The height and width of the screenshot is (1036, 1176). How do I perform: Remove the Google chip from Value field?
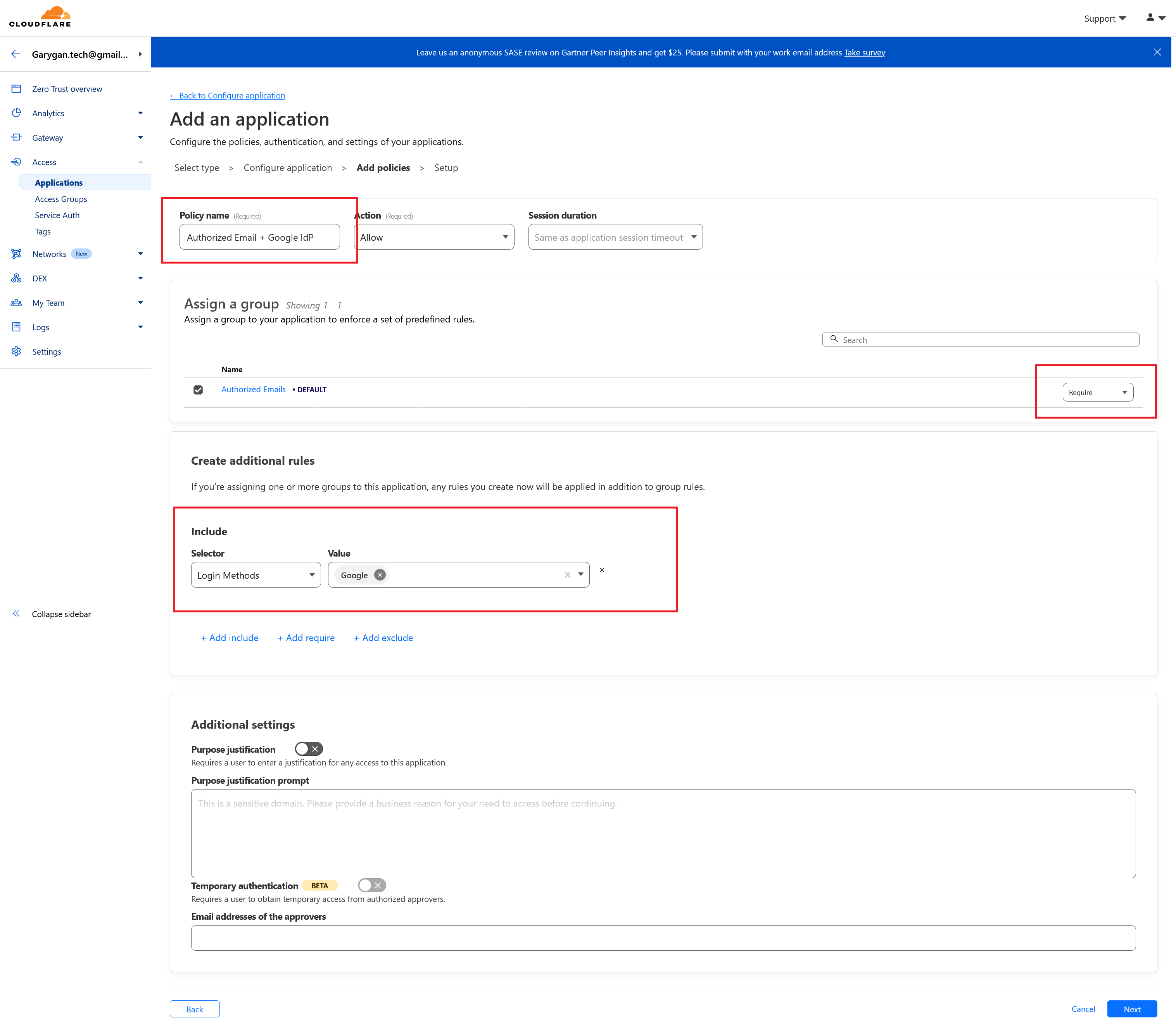coord(380,575)
